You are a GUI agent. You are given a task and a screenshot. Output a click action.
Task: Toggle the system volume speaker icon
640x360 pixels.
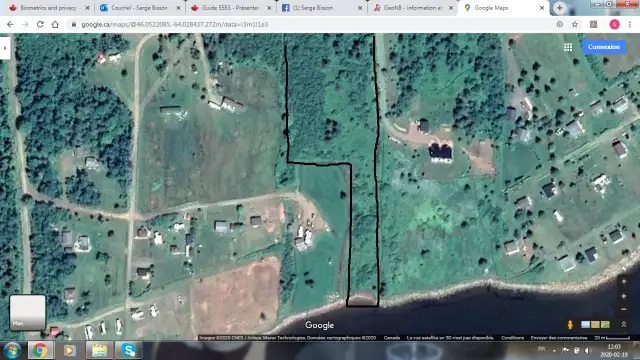[x=588, y=350]
